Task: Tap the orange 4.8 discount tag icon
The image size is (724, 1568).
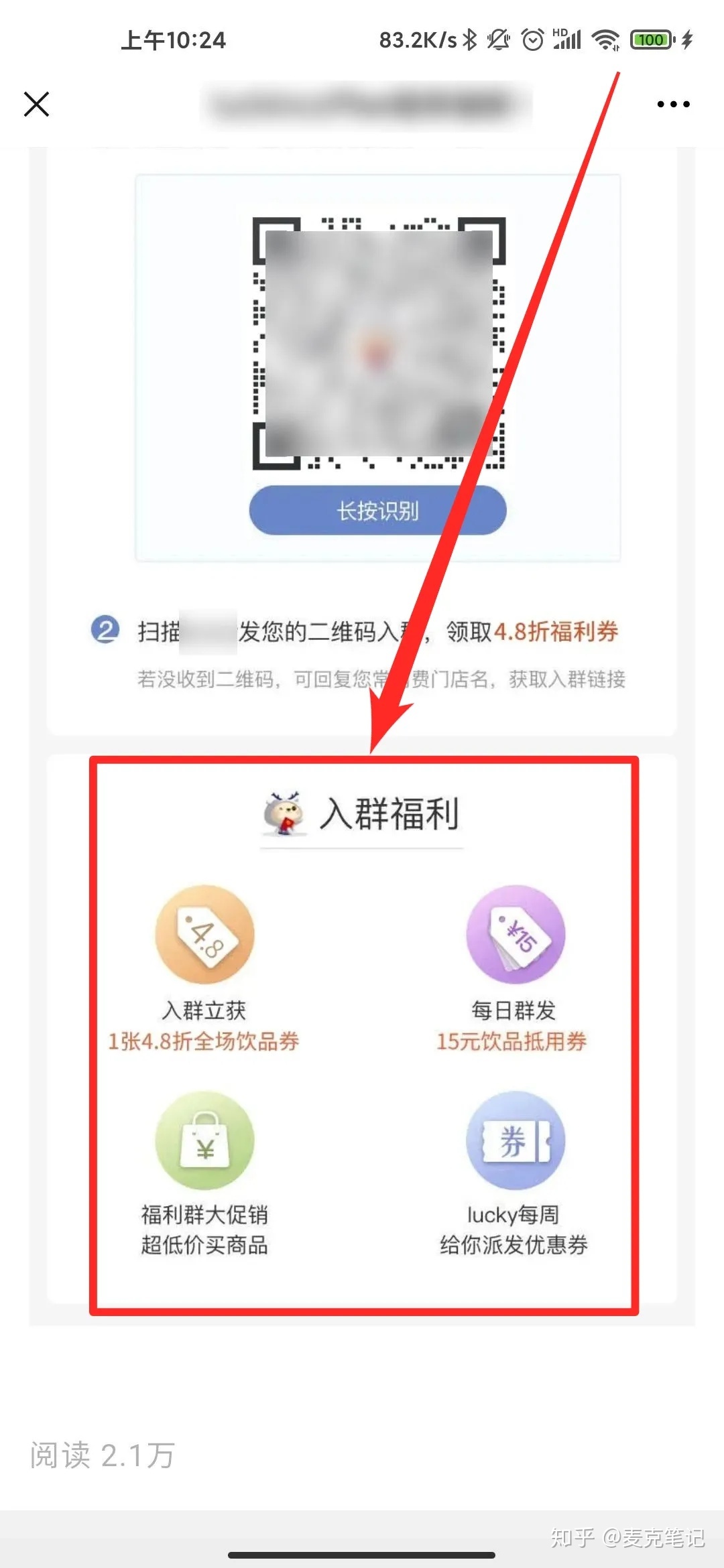Action: click(205, 935)
